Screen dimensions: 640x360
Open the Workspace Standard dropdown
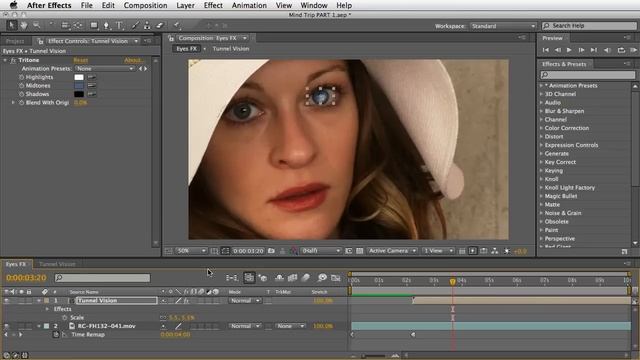(x=503, y=26)
